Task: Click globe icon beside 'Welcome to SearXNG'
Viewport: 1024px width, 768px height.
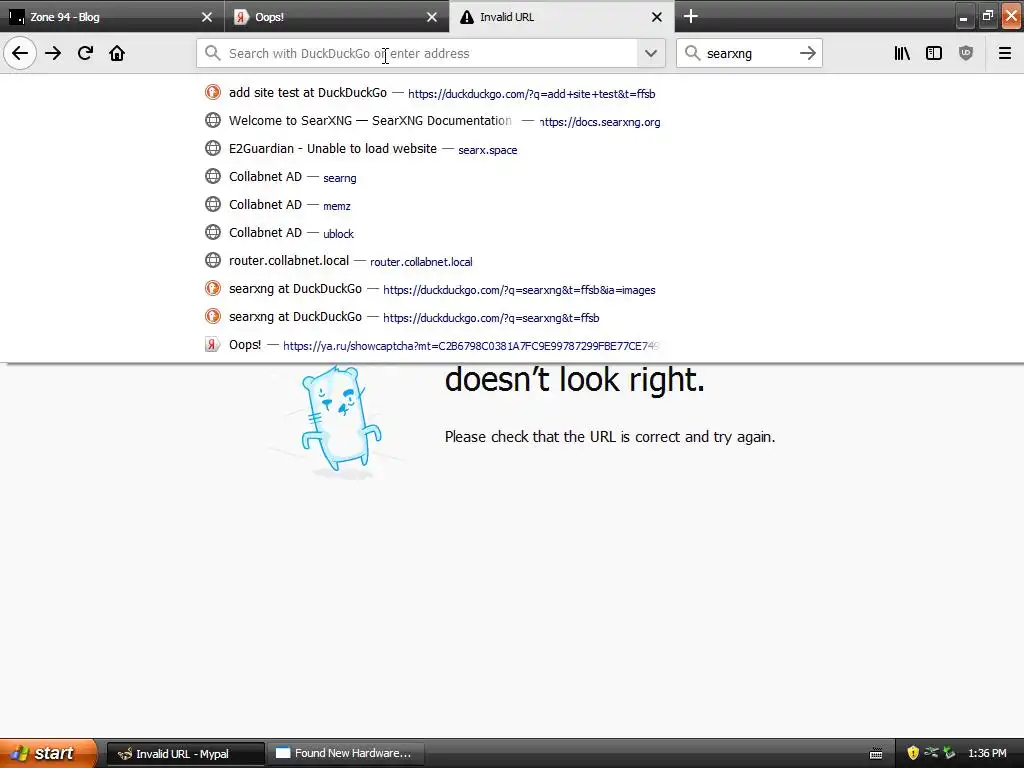Action: click(213, 120)
